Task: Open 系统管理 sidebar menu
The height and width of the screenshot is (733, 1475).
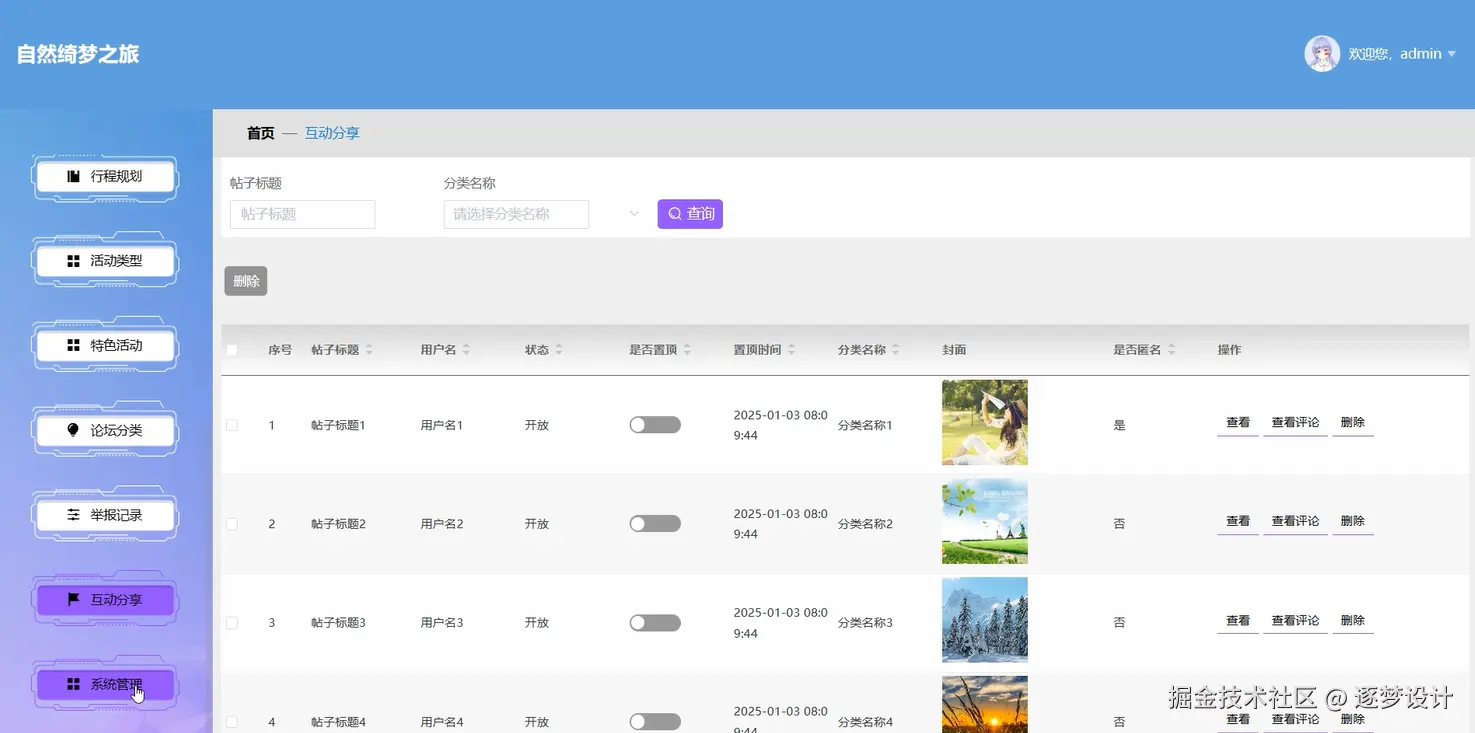Action: point(105,685)
